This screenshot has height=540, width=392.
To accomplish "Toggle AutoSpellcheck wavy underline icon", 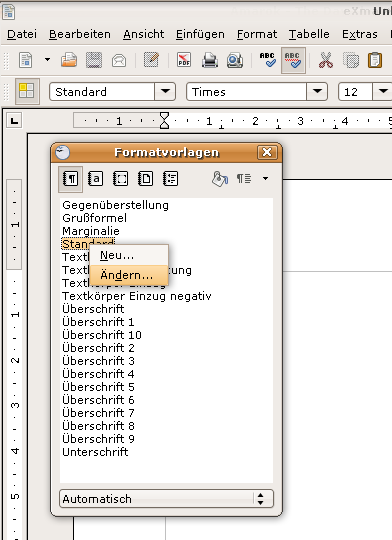I will (293, 60).
